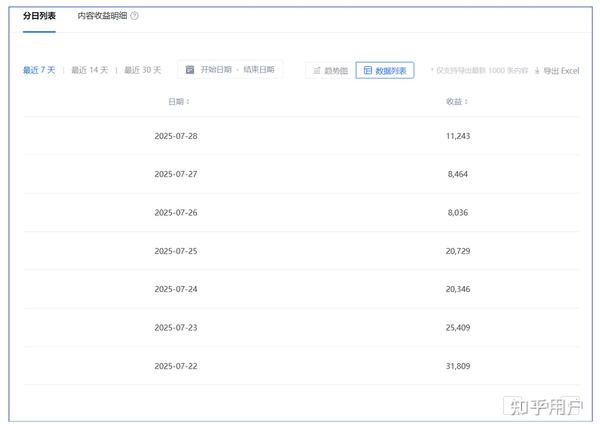Screen dimensions: 600x428
Task: Toggle view to 趋势图
Action: (331, 70)
